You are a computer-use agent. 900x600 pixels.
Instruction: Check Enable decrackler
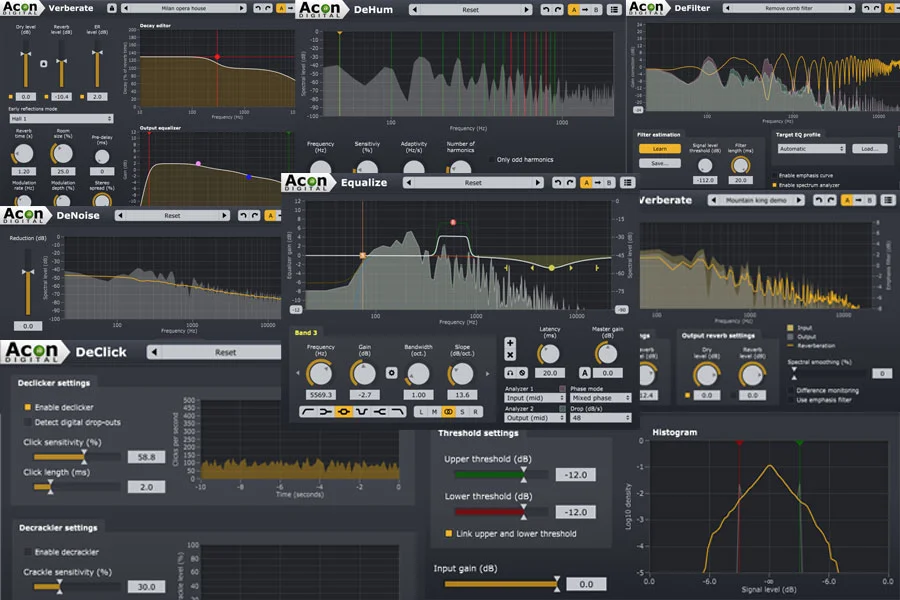click(x=27, y=552)
